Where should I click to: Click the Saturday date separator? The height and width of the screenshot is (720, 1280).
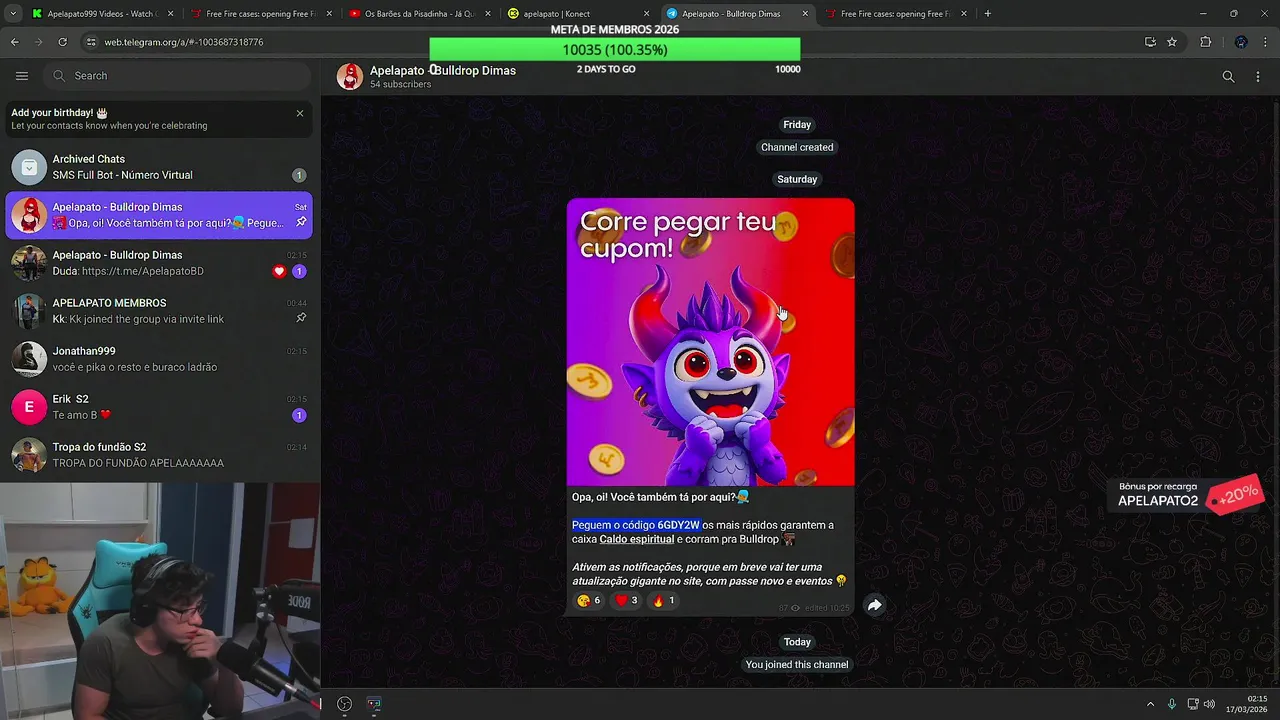tap(797, 179)
